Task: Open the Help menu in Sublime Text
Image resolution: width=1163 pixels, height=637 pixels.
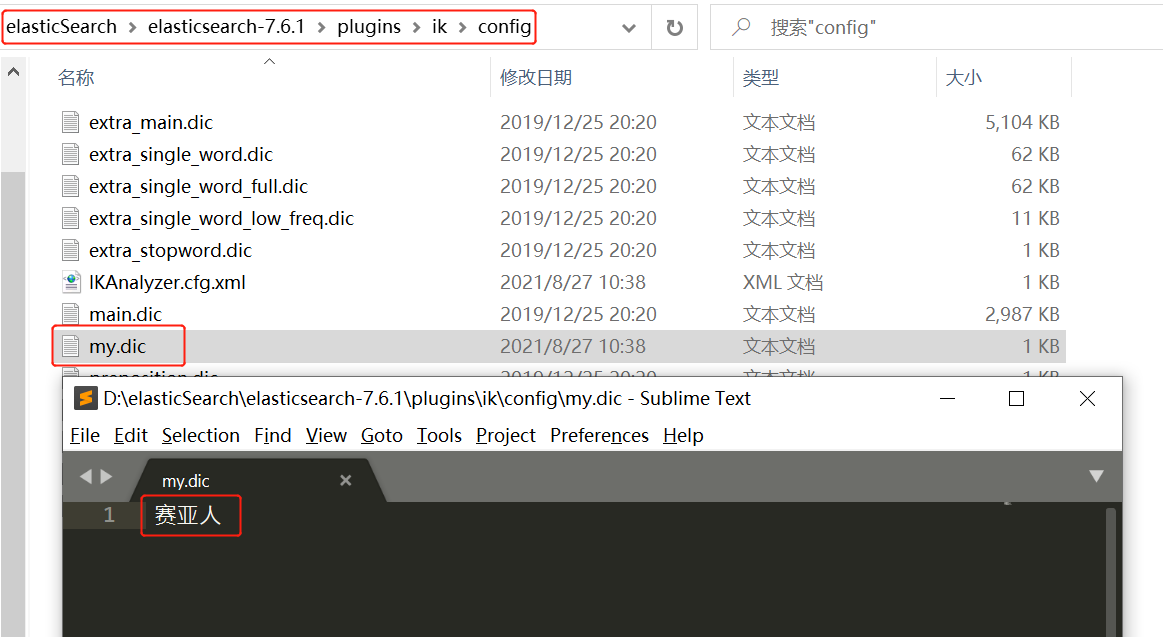Action: pos(683,435)
